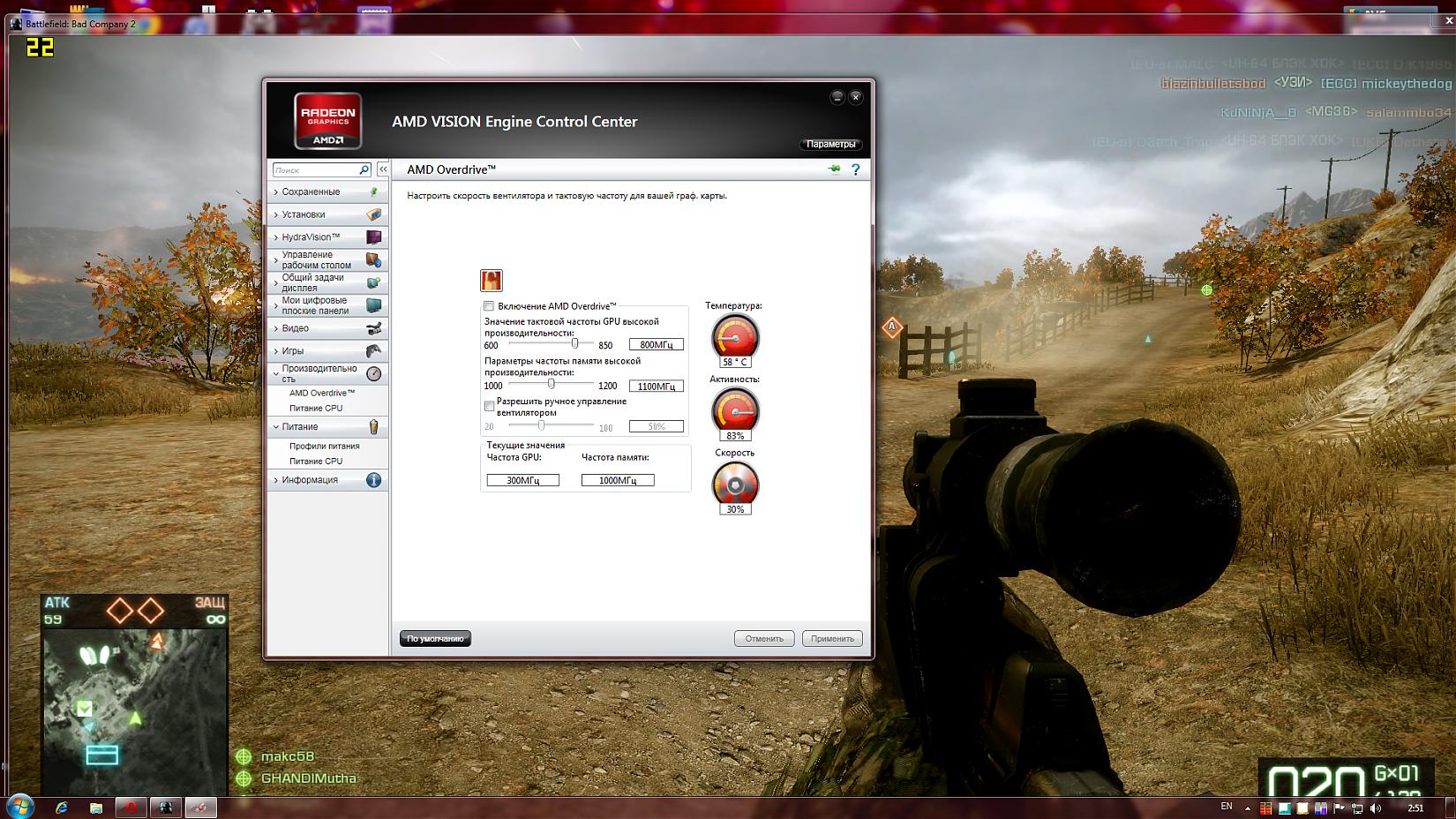Image resolution: width=1456 pixels, height=819 pixels.
Task: Launch Internet Explorer from the taskbar
Action: [x=62, y=808]
